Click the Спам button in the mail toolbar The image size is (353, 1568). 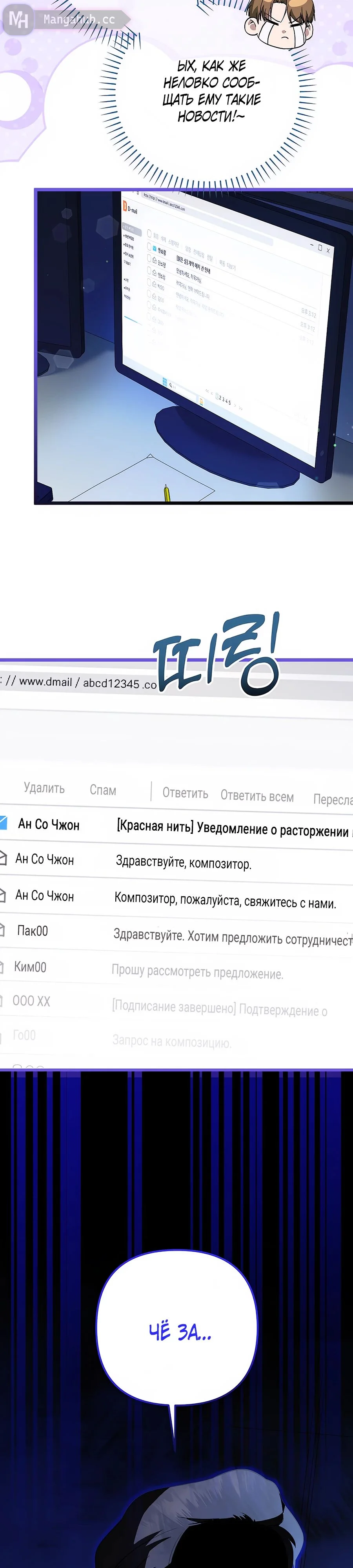(103, 790)
